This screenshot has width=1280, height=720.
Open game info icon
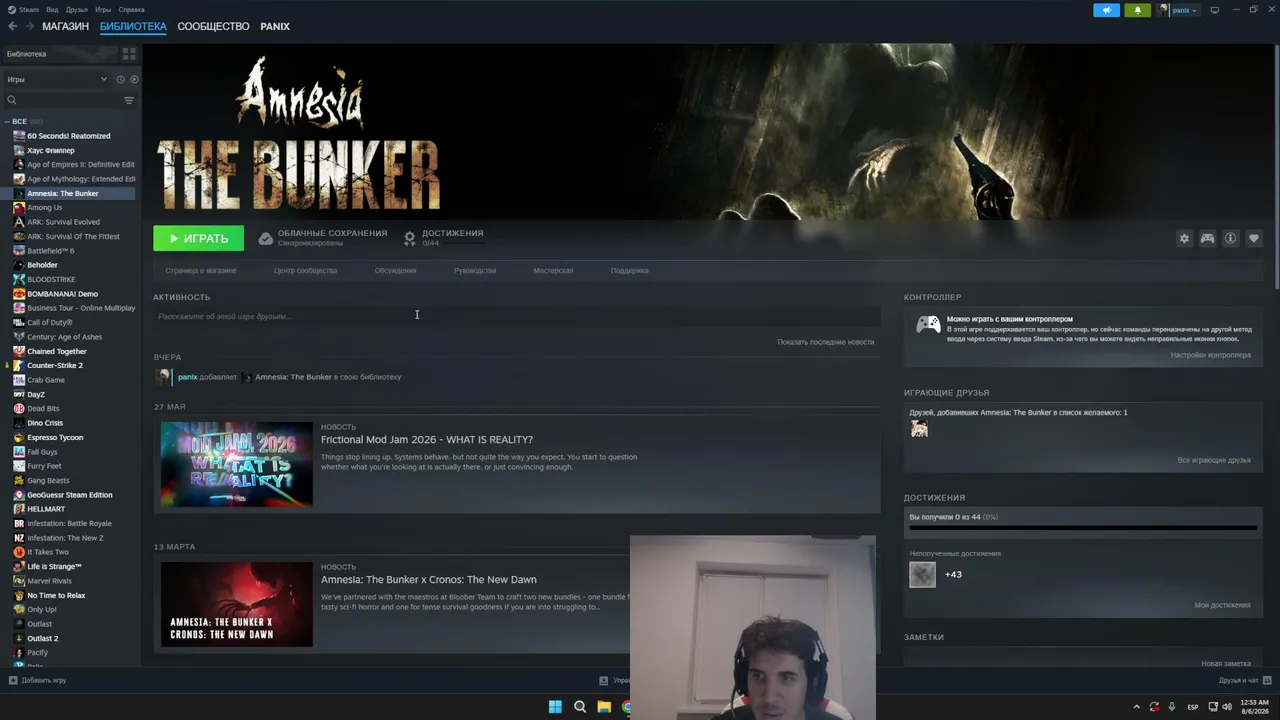coord(1230,238)
